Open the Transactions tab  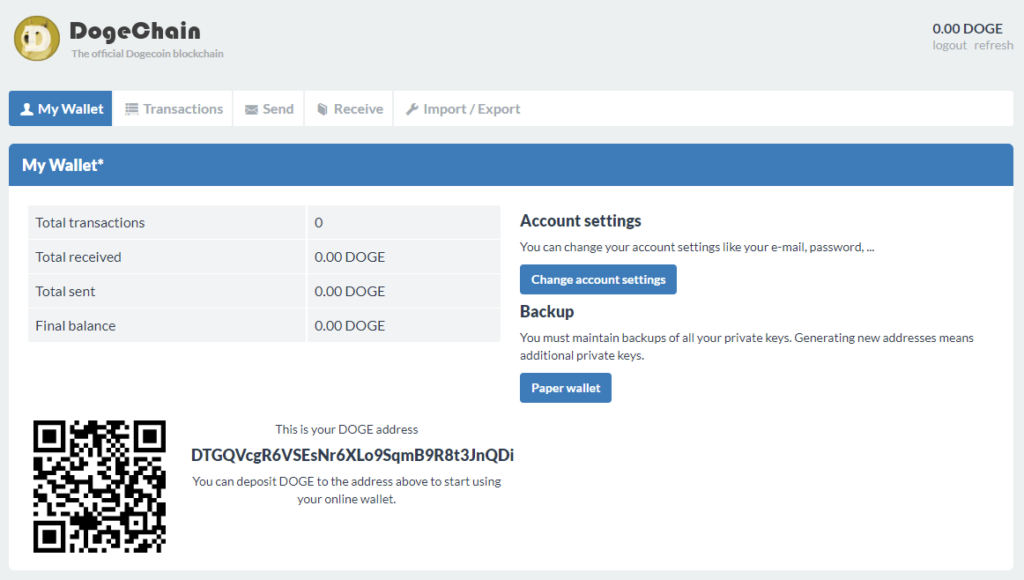click(183, 109)
